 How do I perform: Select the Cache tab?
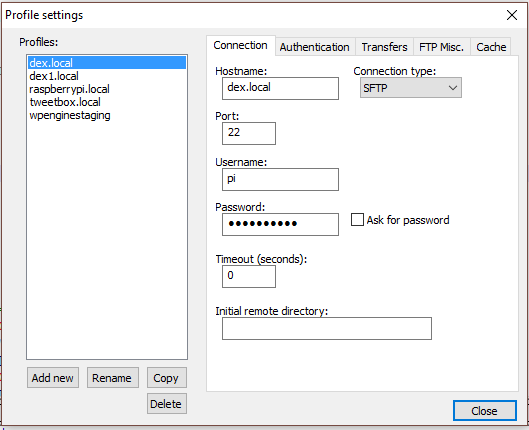[x=491, y=47]
